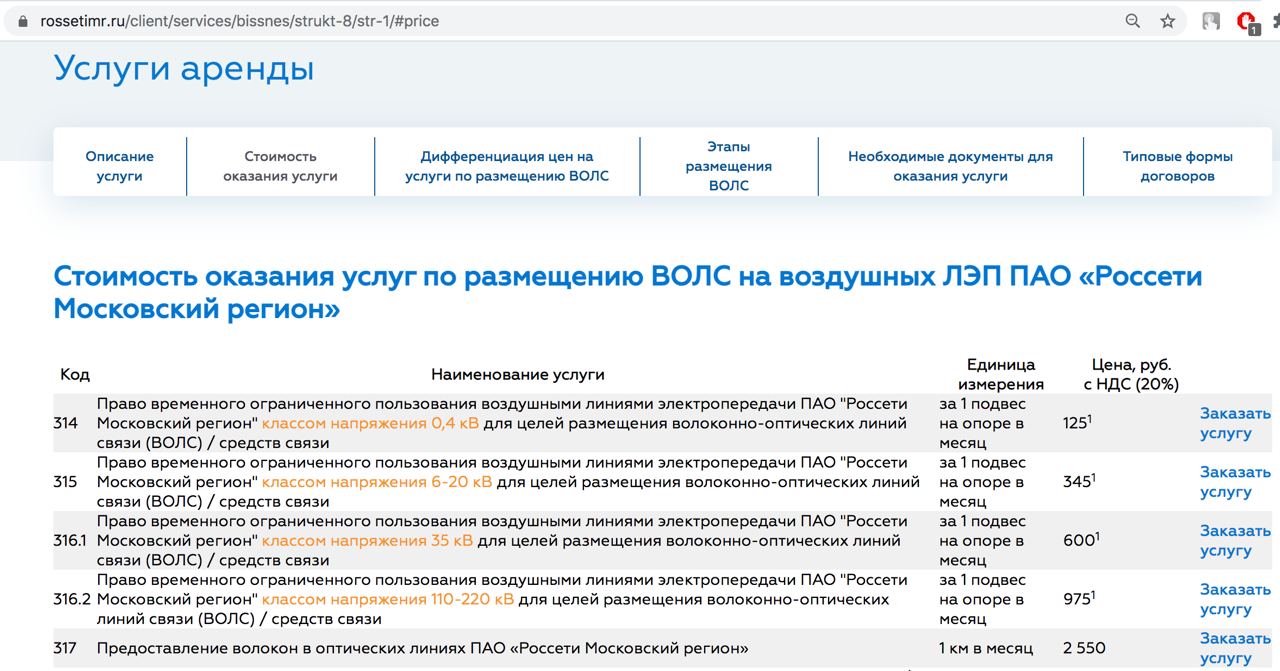Click code cell 315
Image resolution: width=1280 pixels, height=671 pixels.
click(x=65, y=482)
